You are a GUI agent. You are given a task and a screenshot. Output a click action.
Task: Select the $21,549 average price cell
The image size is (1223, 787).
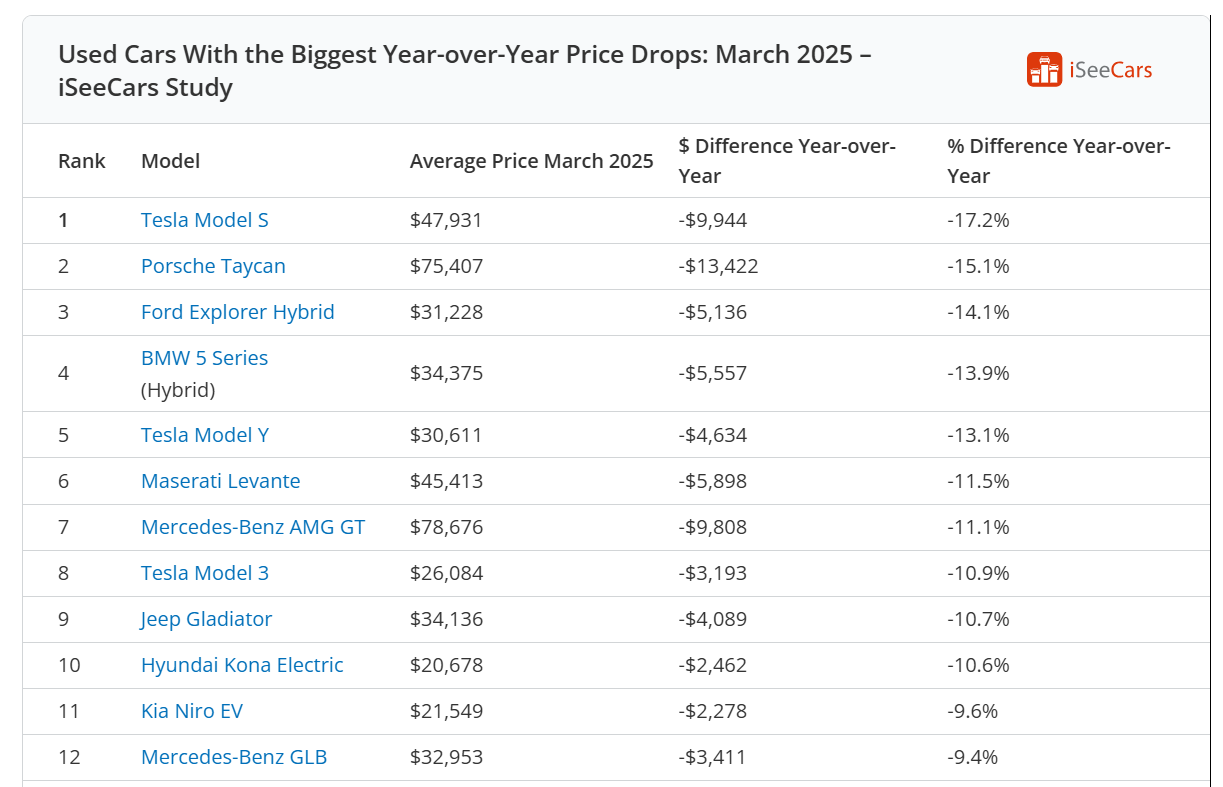point(446,711)
